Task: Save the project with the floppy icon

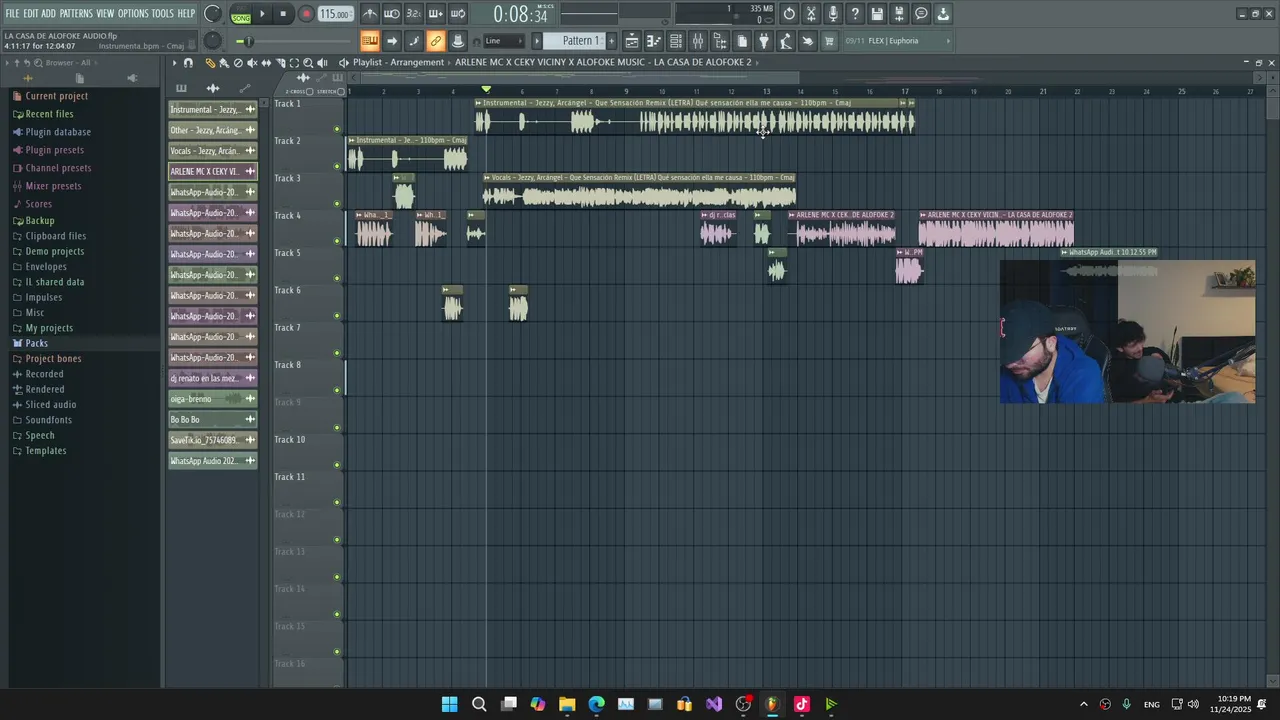Action: 877,14
